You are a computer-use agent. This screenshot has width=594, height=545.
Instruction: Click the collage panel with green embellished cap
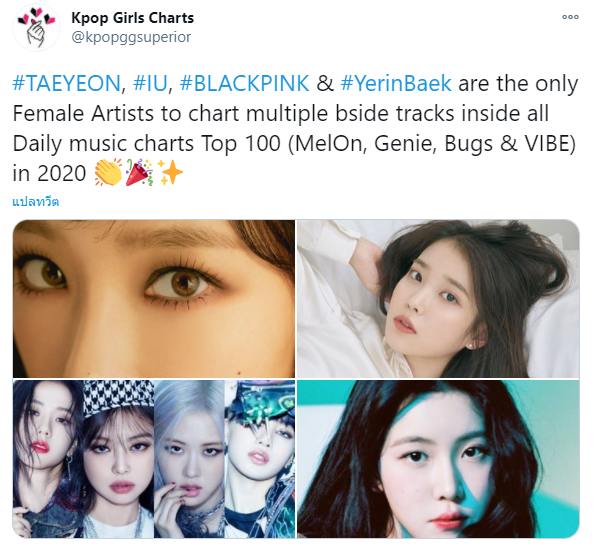[x=259, y=459]
